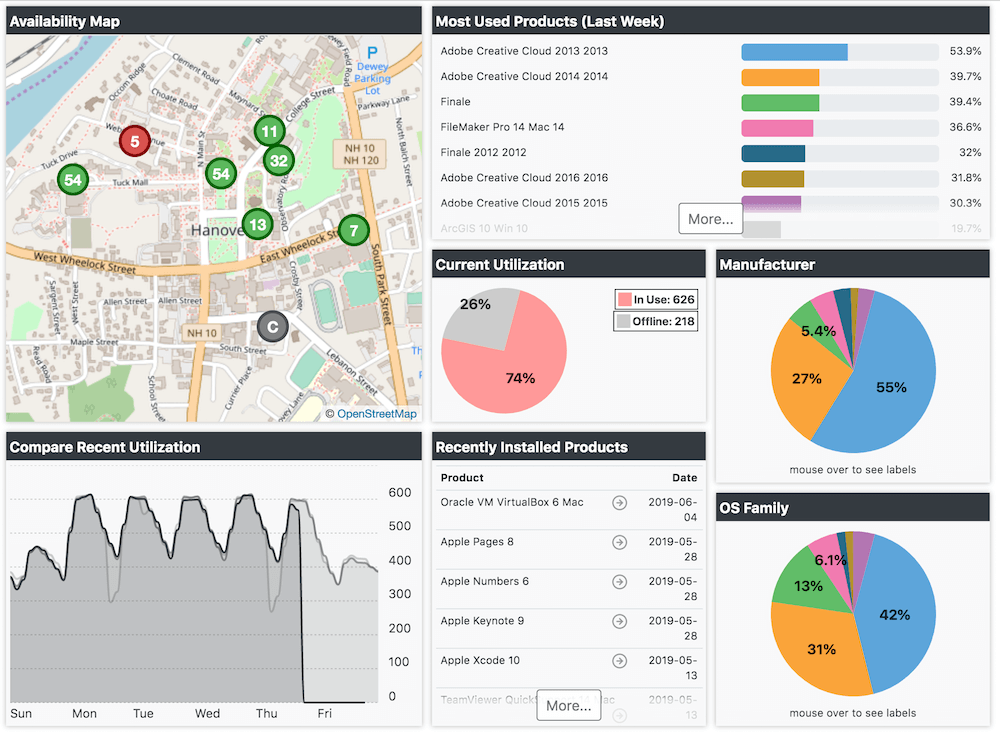Select the green map marker 11
Image resolution: width=1000 pixels, height=735 pixels.
[268, 131]
